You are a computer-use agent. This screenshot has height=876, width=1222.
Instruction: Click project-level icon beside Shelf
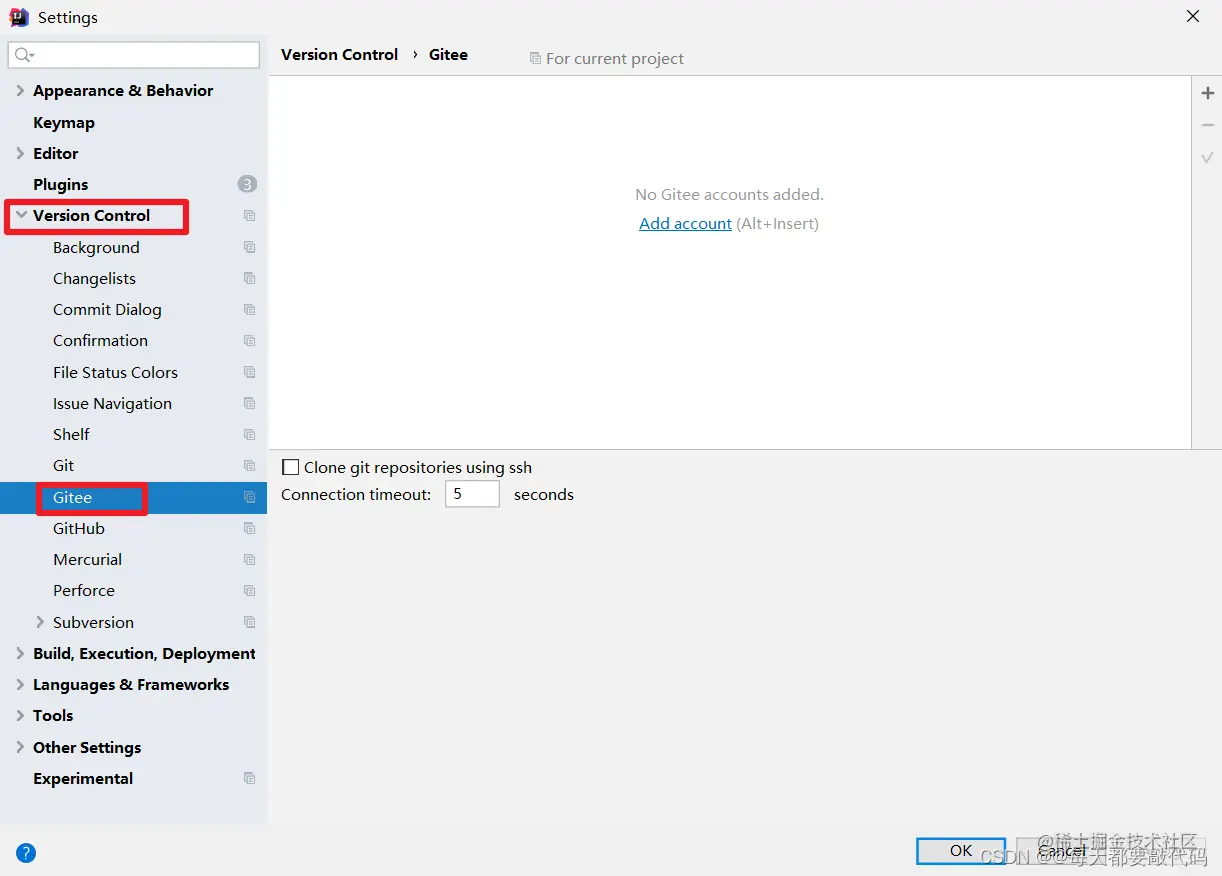pyautogui.click(x=249, y=435)
